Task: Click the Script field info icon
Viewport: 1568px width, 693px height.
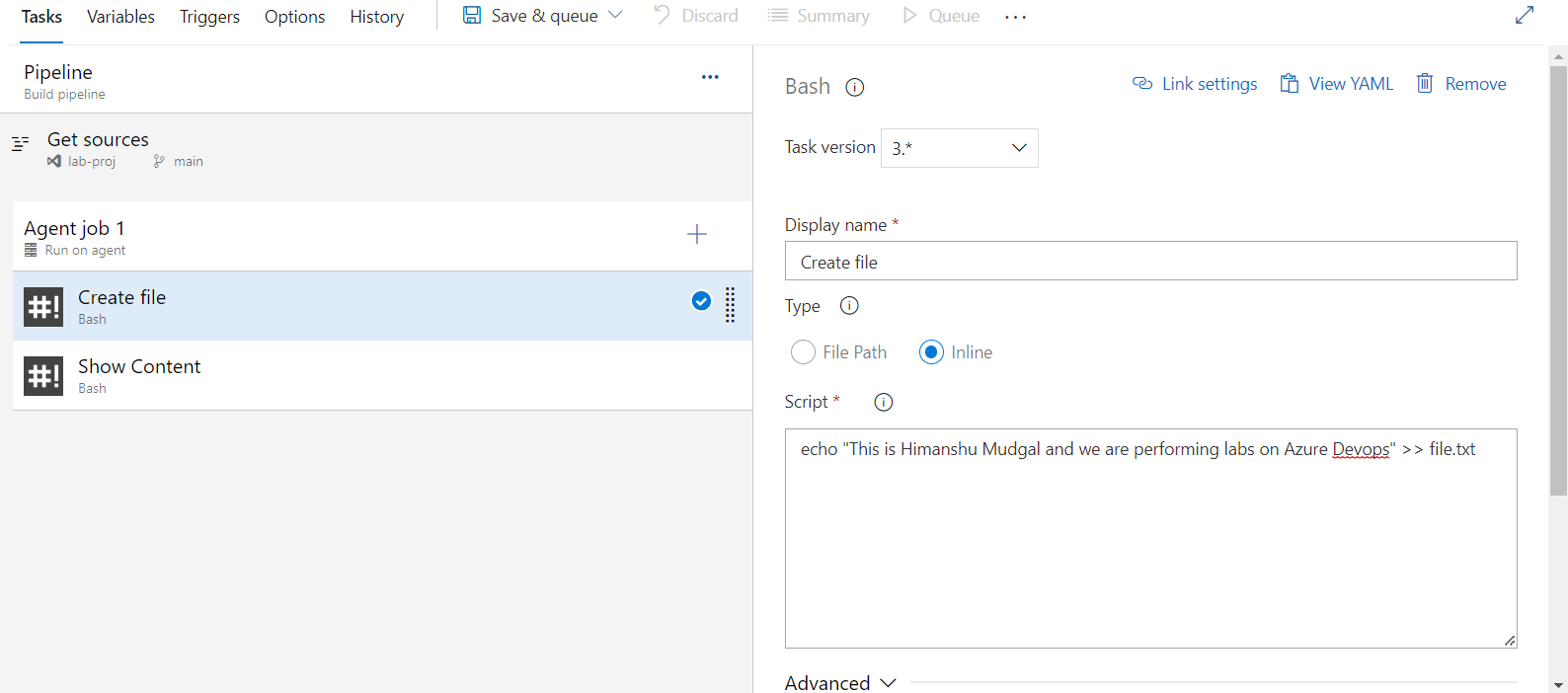Action: point(884,402)
